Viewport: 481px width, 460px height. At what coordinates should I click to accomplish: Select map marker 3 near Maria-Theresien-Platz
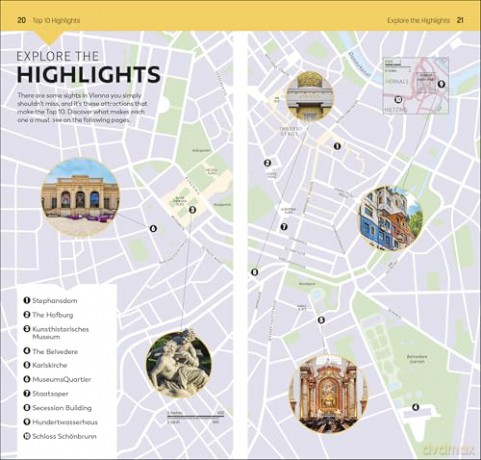click(x=192, y=210)
